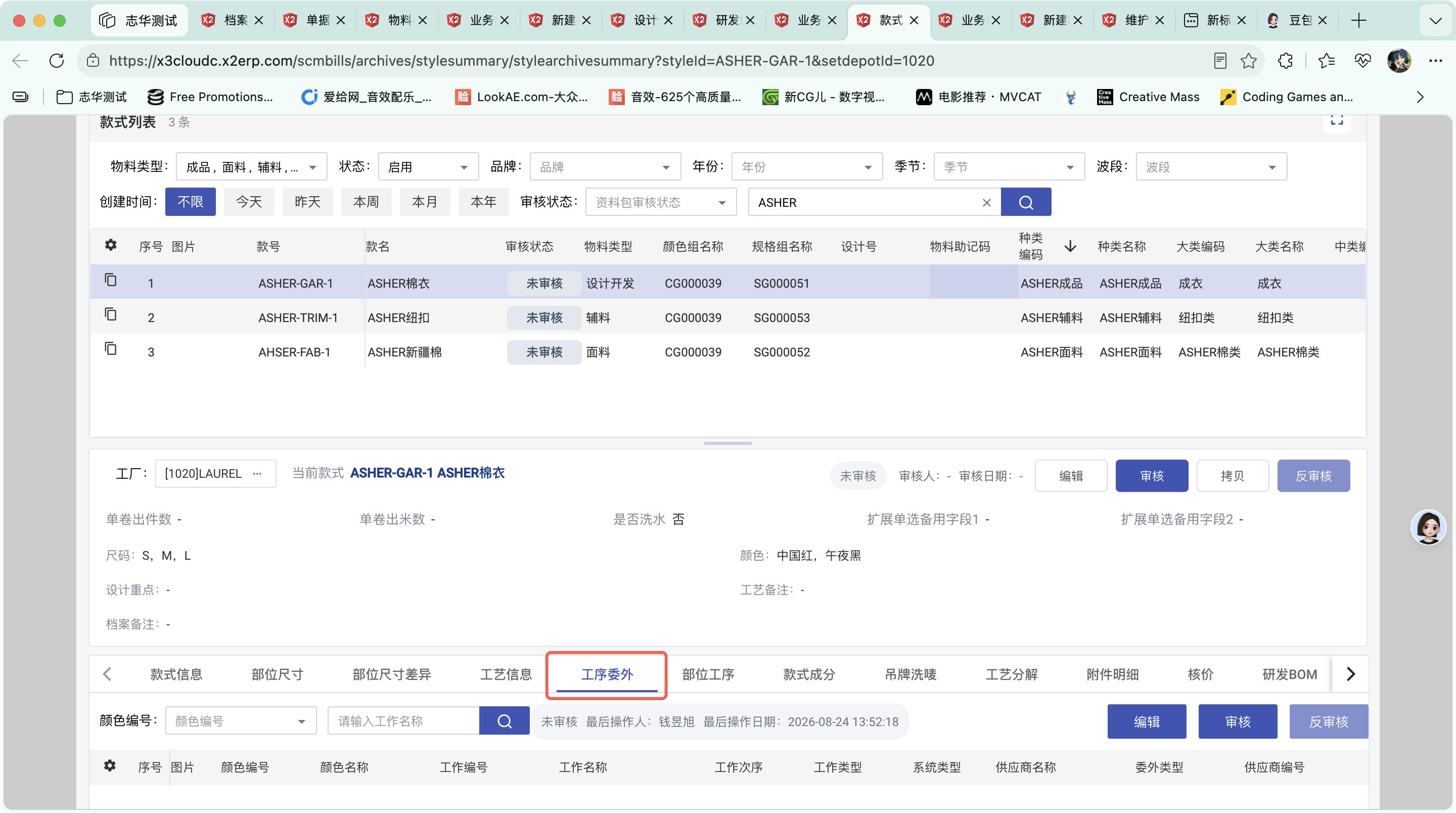Image resolution: width=1456 pixels, height=813 pixels.
Task: Search work name with the magnifier button
Action: 504,721
